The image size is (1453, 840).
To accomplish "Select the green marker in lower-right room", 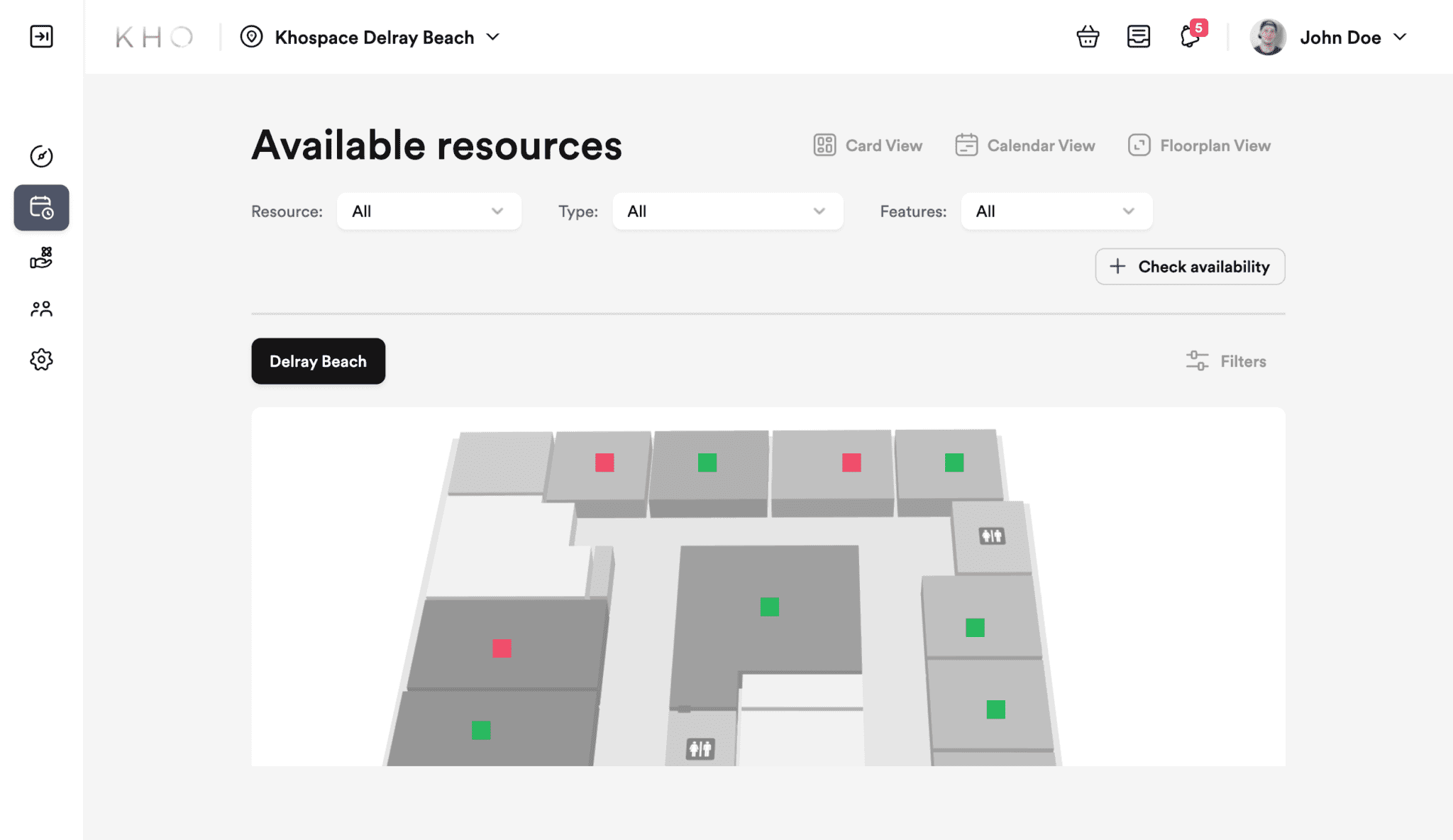I will tap(995, 709).
